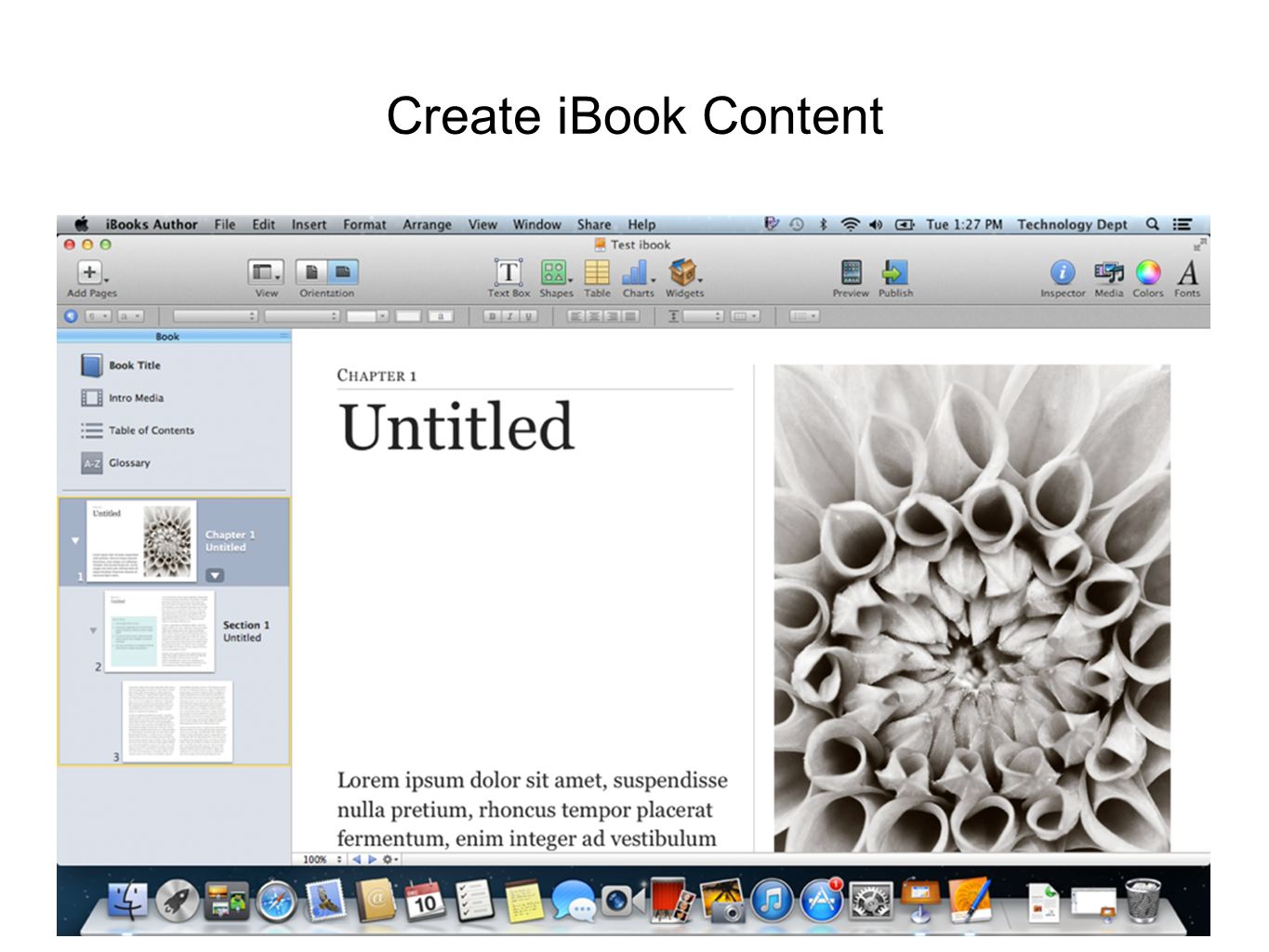
Task: Open the Window menu
Action: (x=536, y=224)
